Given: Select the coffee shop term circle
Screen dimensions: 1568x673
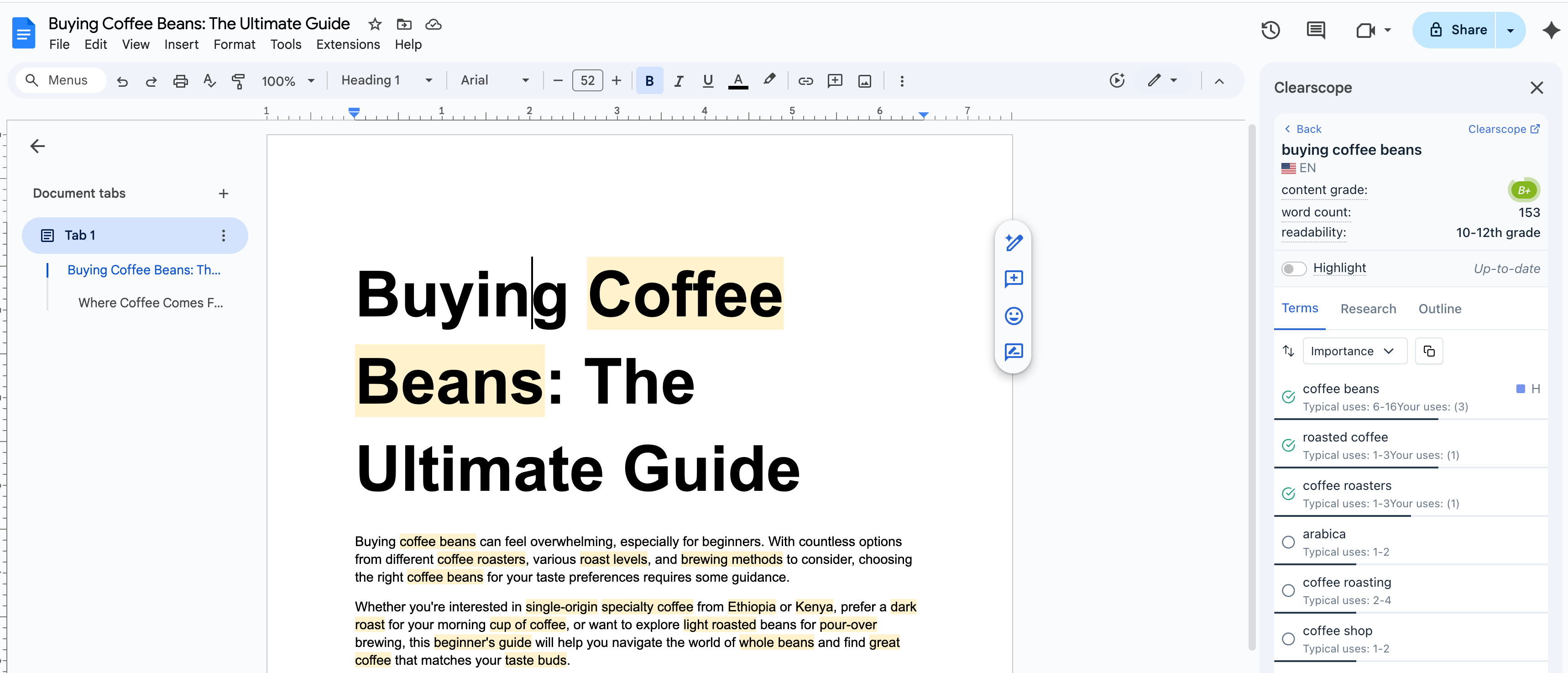Looking at the screenshot, I should tap(1288, 639).
